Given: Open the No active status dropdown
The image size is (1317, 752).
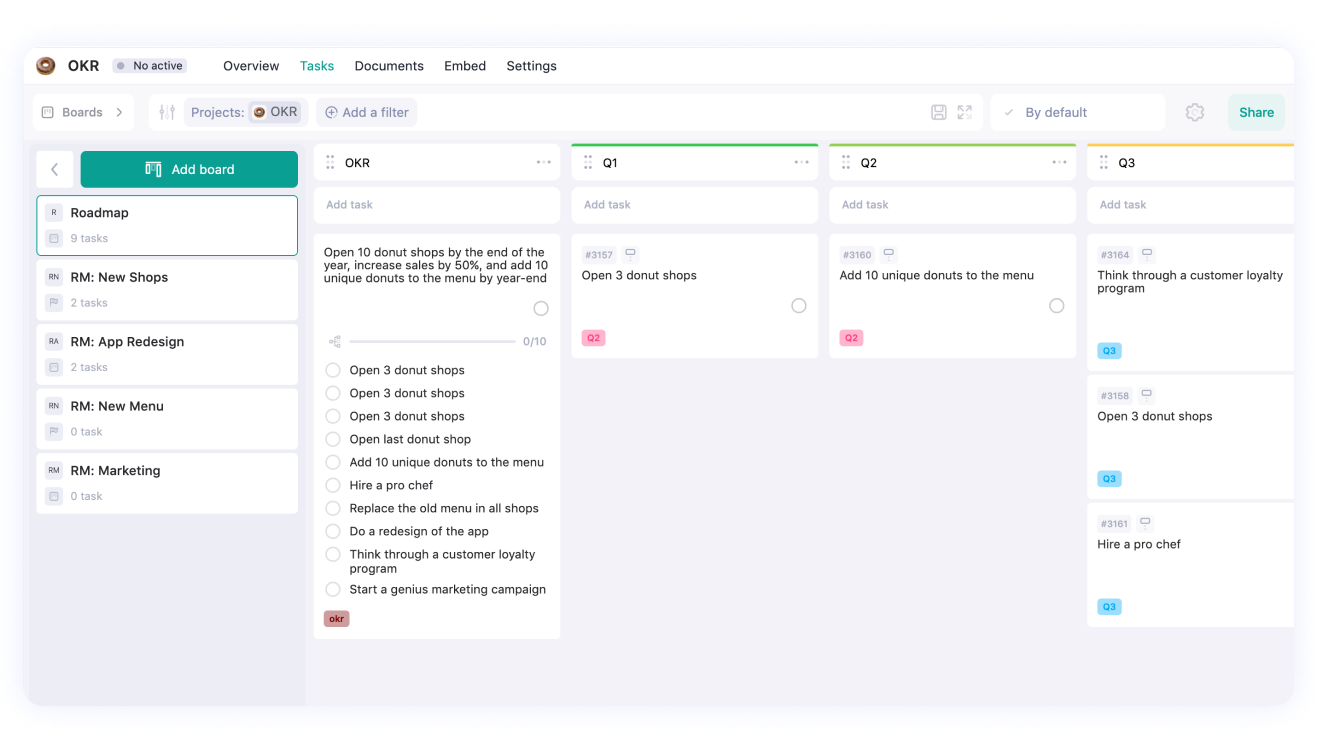Looking at the screenshot, I should pos(149,66).
